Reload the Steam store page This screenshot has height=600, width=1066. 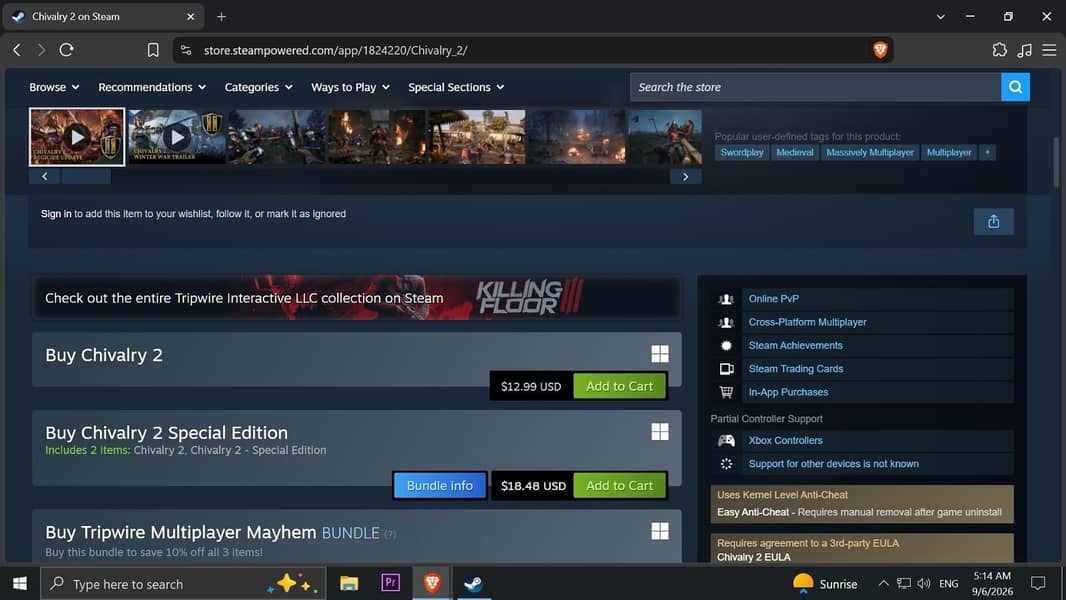pyautogui.click(x=67, y=50)
